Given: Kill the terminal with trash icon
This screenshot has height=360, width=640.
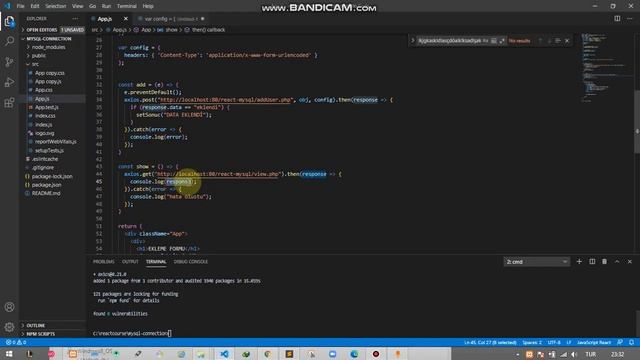Looking at the screenshot, I should (604, 262).
